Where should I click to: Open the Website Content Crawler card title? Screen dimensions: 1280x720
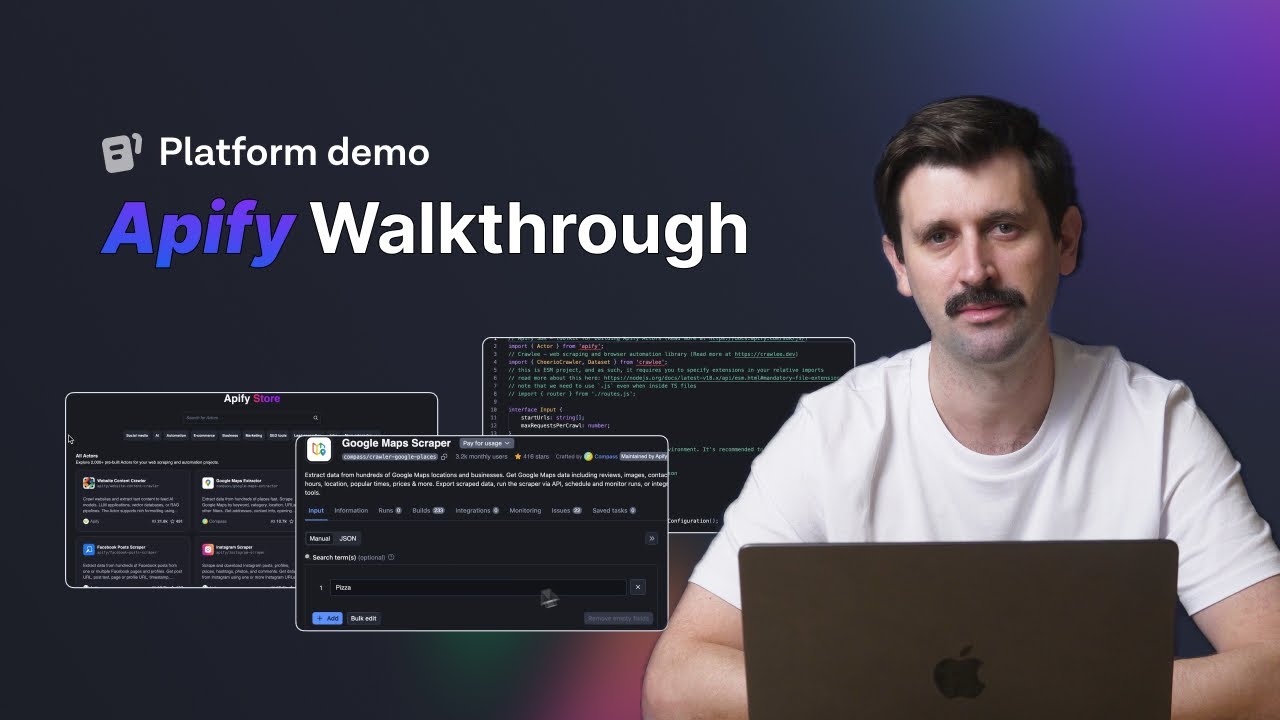click(121, 480)
